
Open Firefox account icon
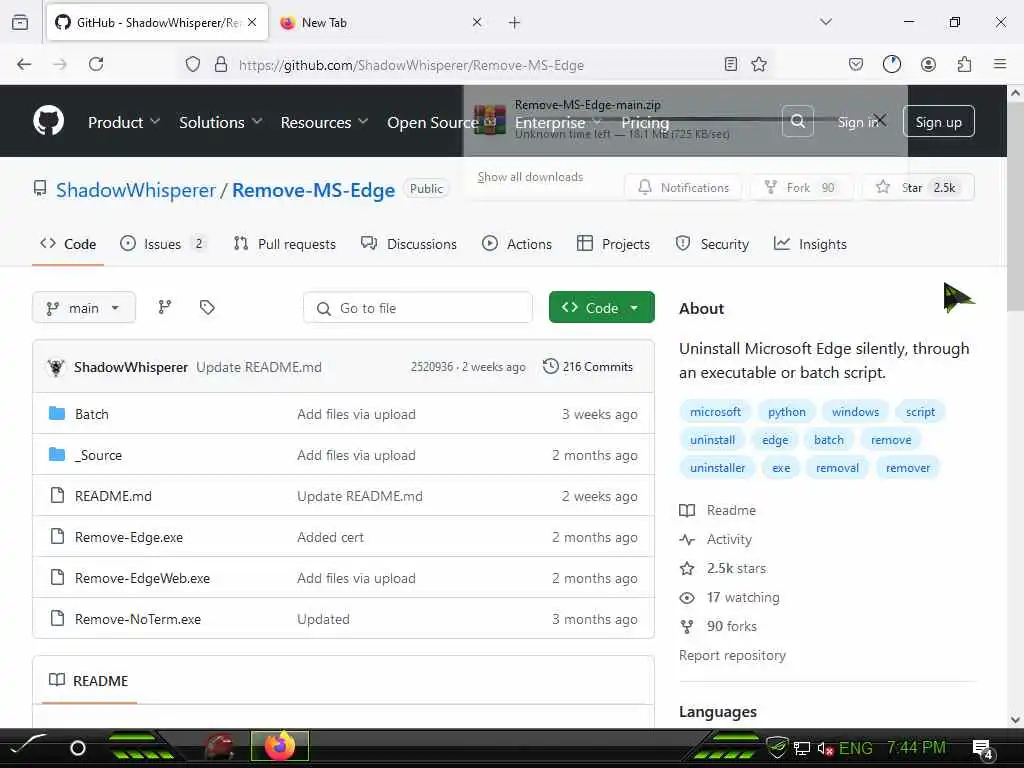click(x=928, y=64)
